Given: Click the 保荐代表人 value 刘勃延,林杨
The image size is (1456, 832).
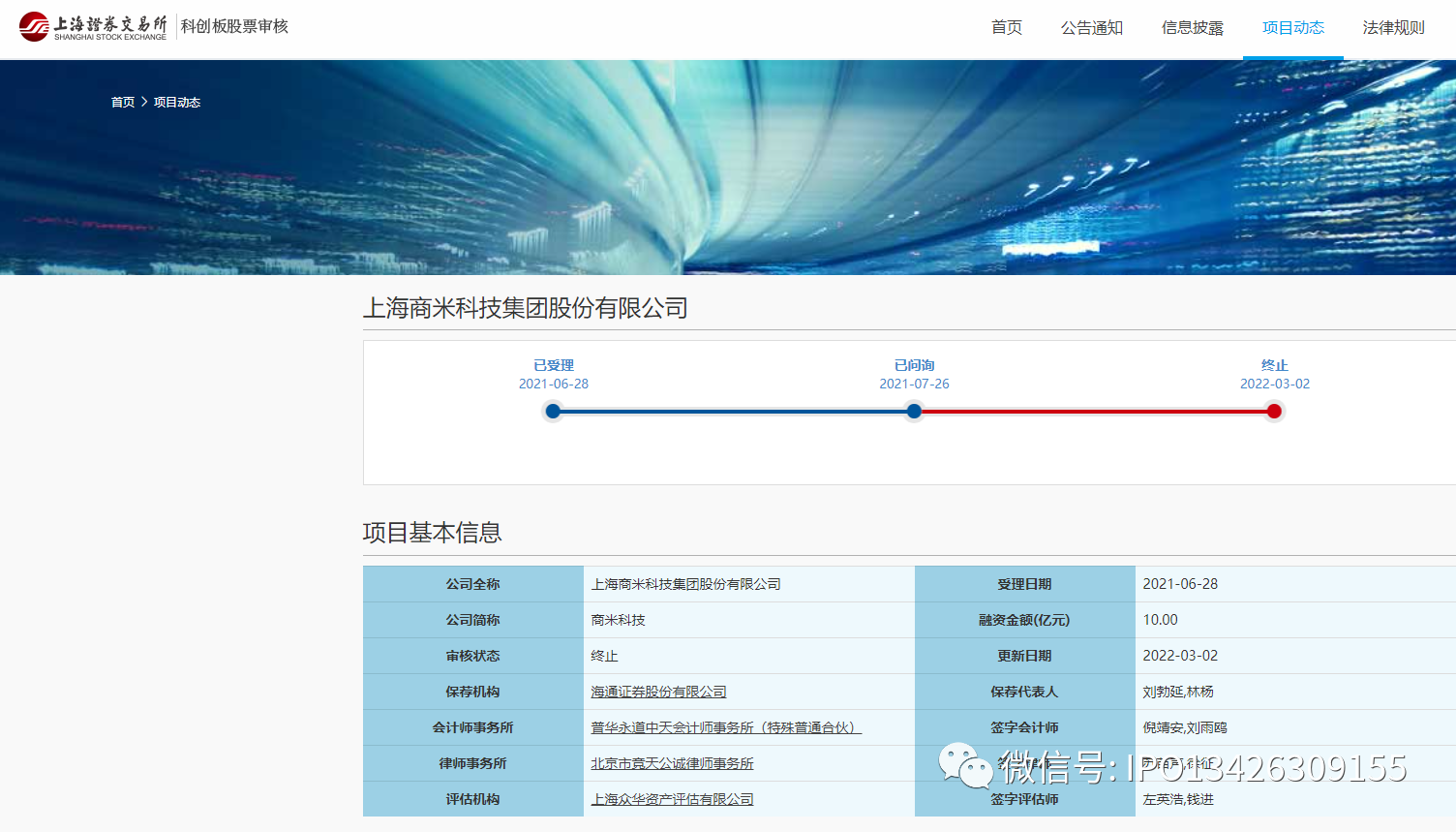Looking at the screenshot, I should (1178, 692).
